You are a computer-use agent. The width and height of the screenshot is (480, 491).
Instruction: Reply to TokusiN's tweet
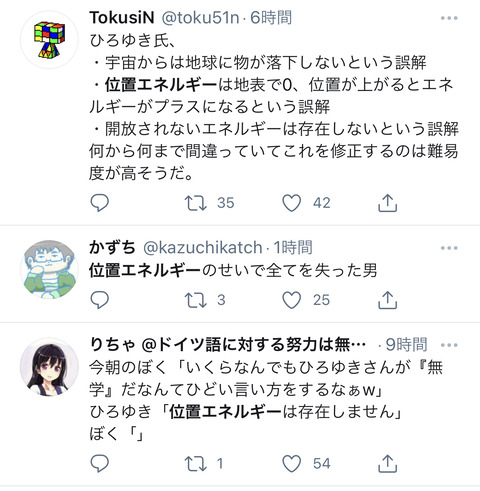[100, 203]
